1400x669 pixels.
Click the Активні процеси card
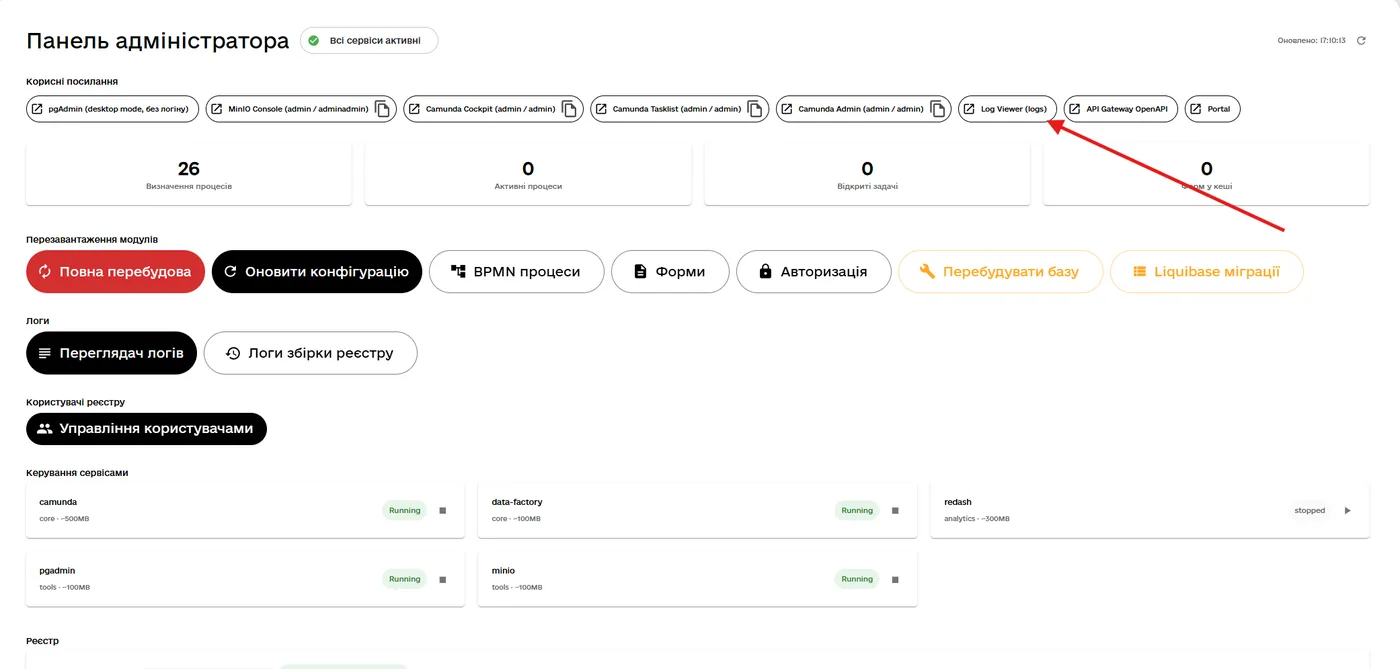tap(528, 174)
